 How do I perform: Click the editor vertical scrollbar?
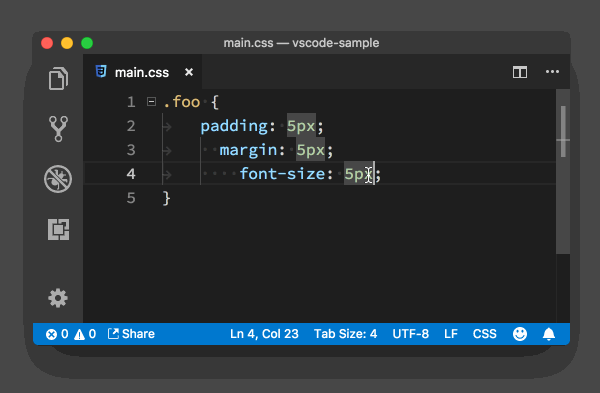click(x=563, y=171)
